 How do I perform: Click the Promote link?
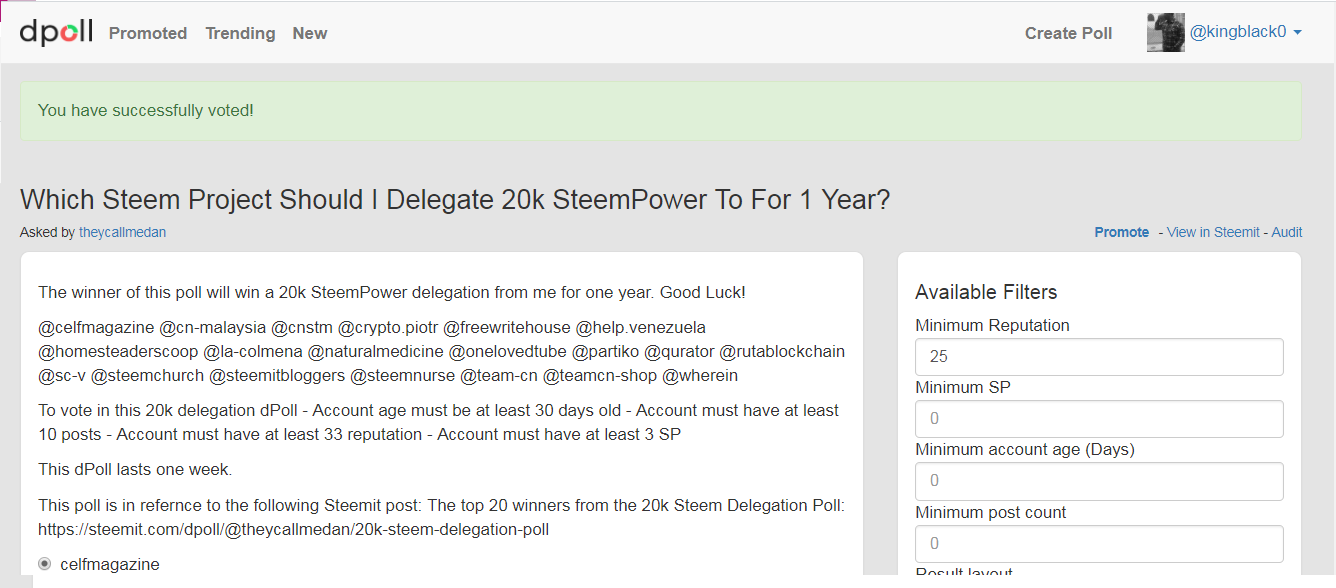click(1122, 232)
